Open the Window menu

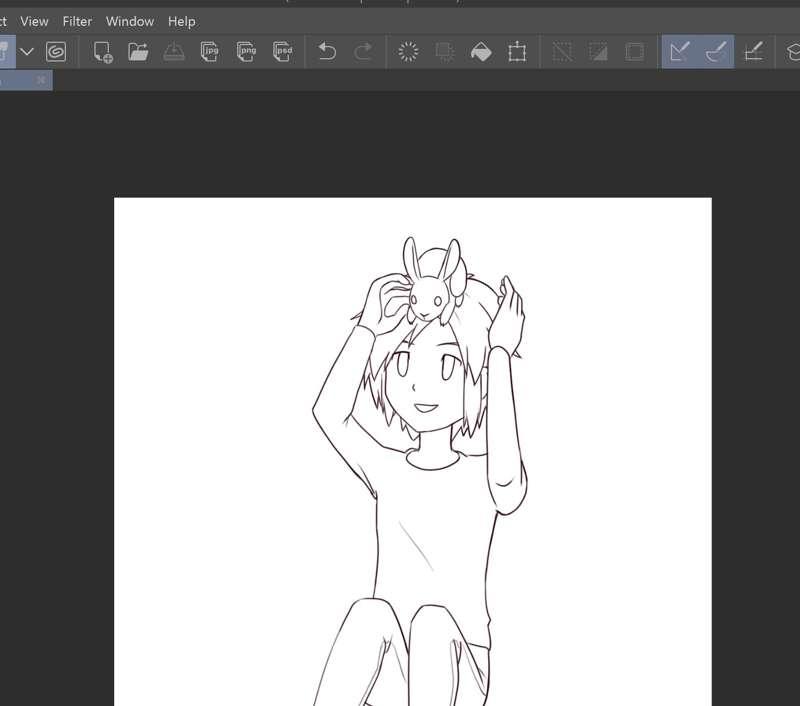(x=130, y=21)
